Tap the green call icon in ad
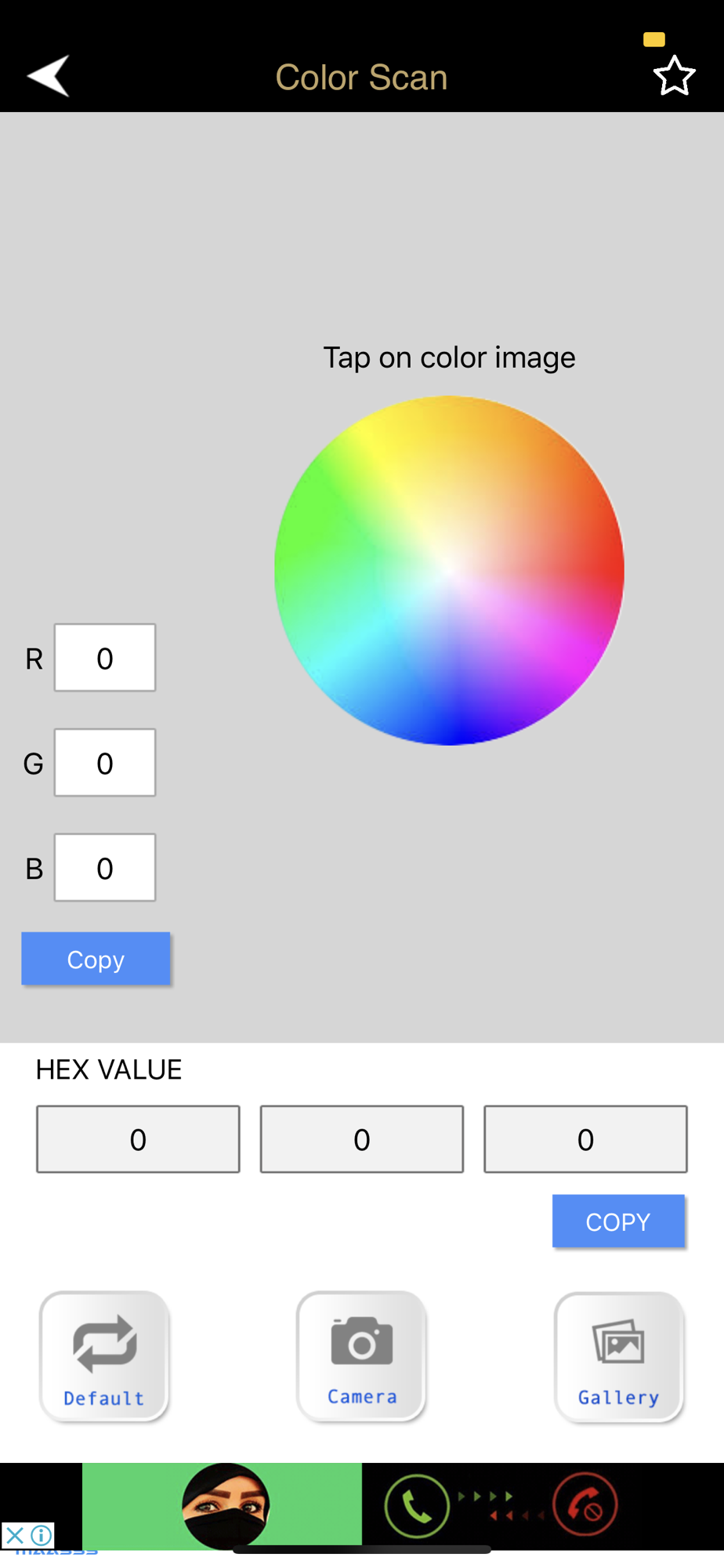Viewport: 724px width, 1568px height. coord(417,1506)
